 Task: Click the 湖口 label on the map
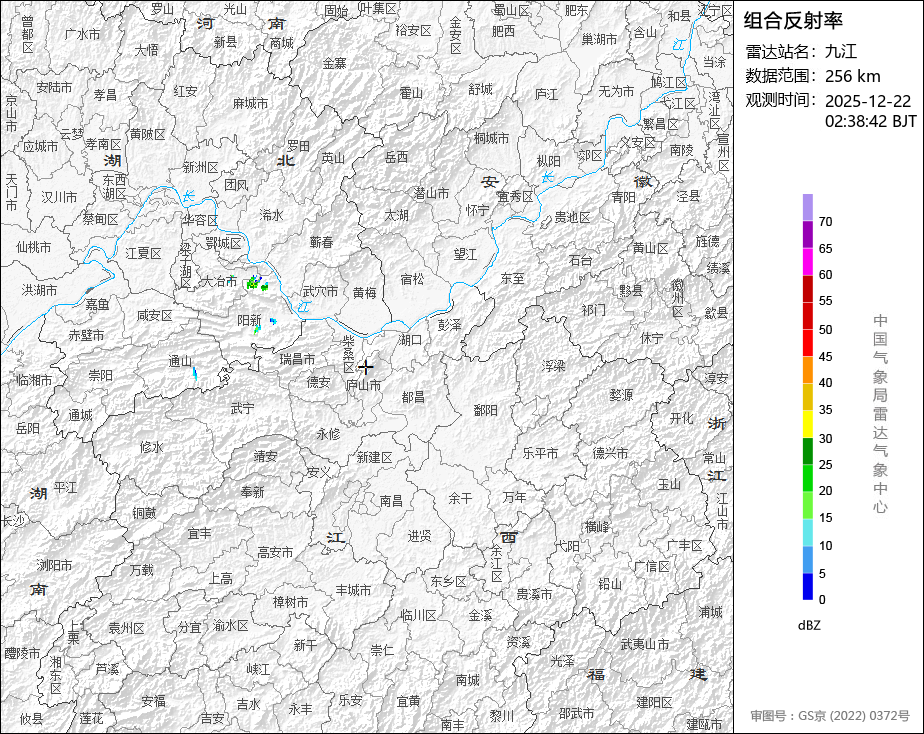coord(410,339)
